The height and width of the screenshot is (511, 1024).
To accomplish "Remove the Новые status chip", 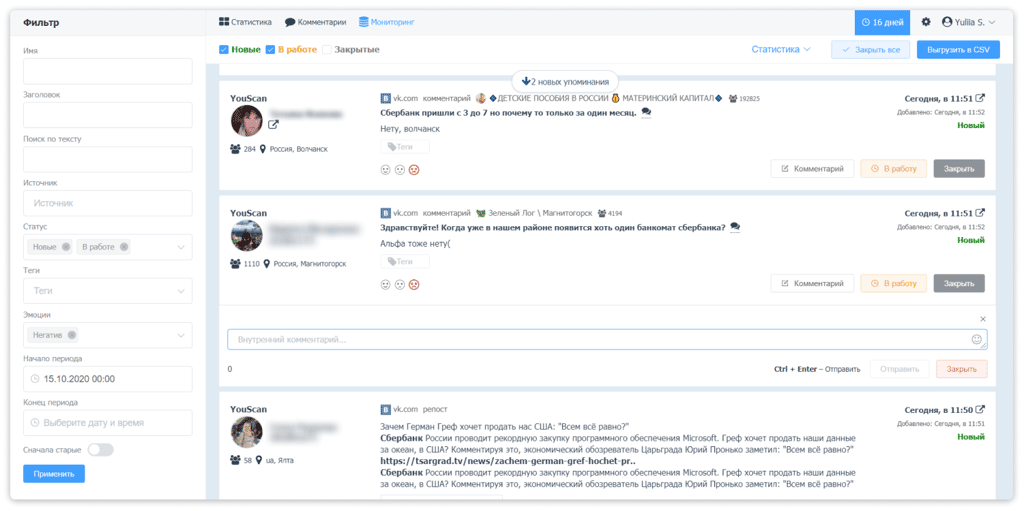I will pos(66,247).
